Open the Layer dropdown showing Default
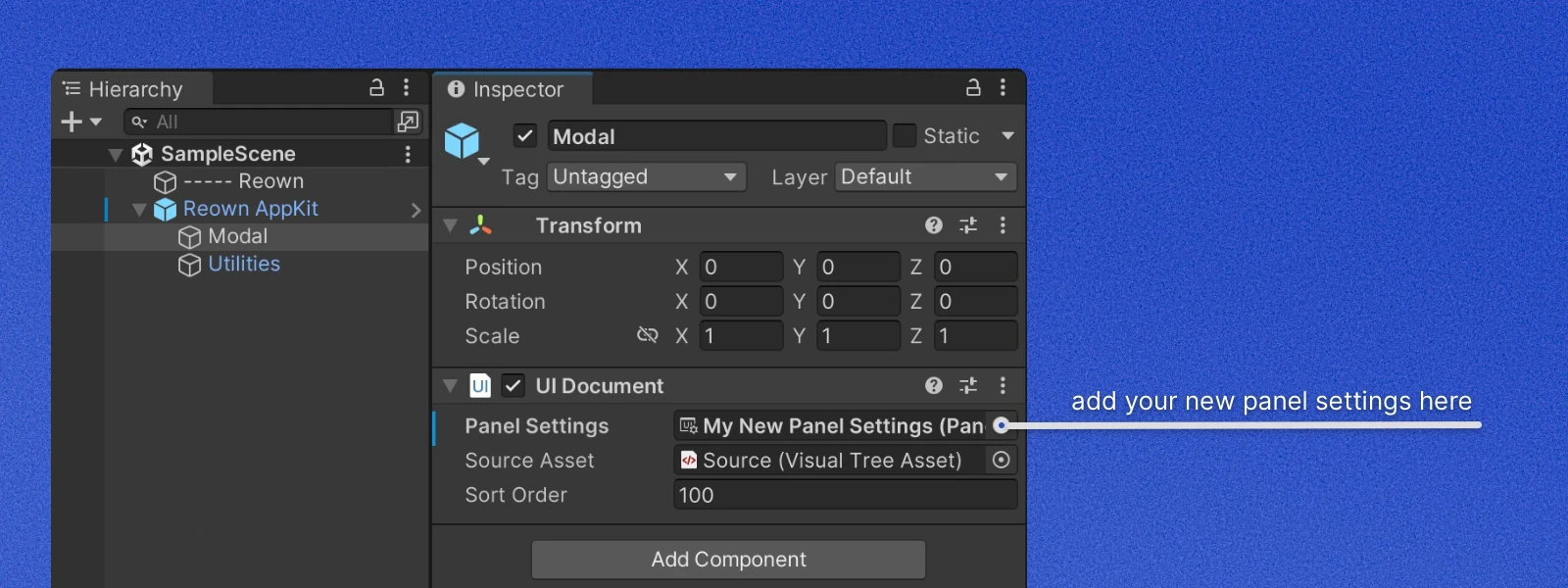 (x=926, y=177)
